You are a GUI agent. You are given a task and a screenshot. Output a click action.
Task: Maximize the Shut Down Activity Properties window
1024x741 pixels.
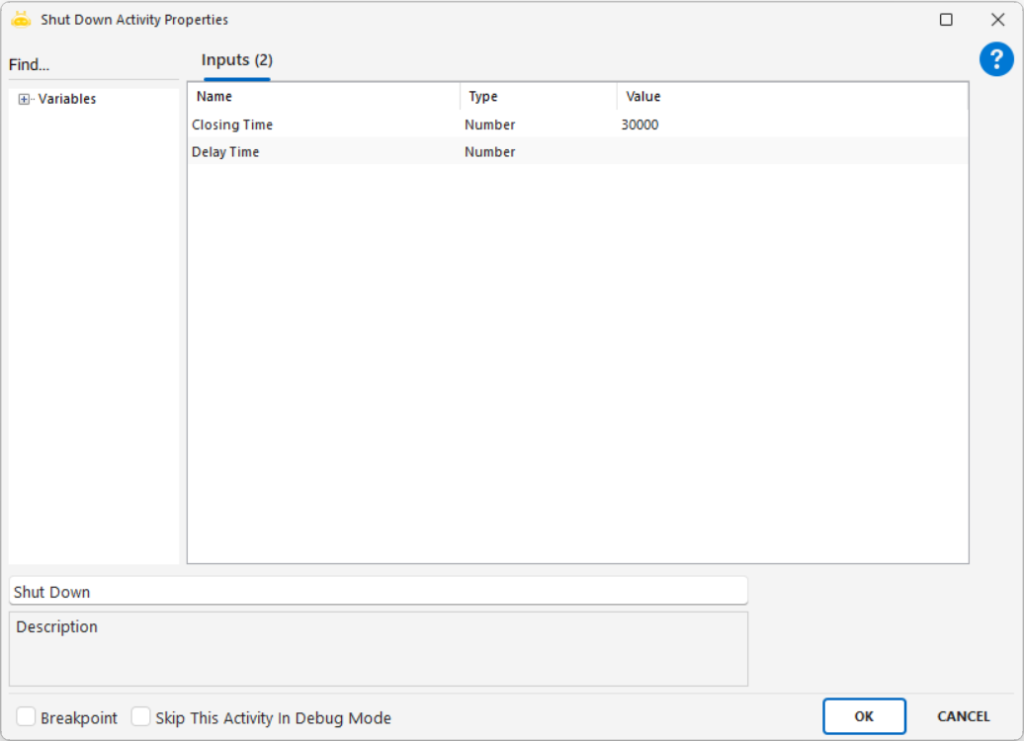[x=946, y=20]
